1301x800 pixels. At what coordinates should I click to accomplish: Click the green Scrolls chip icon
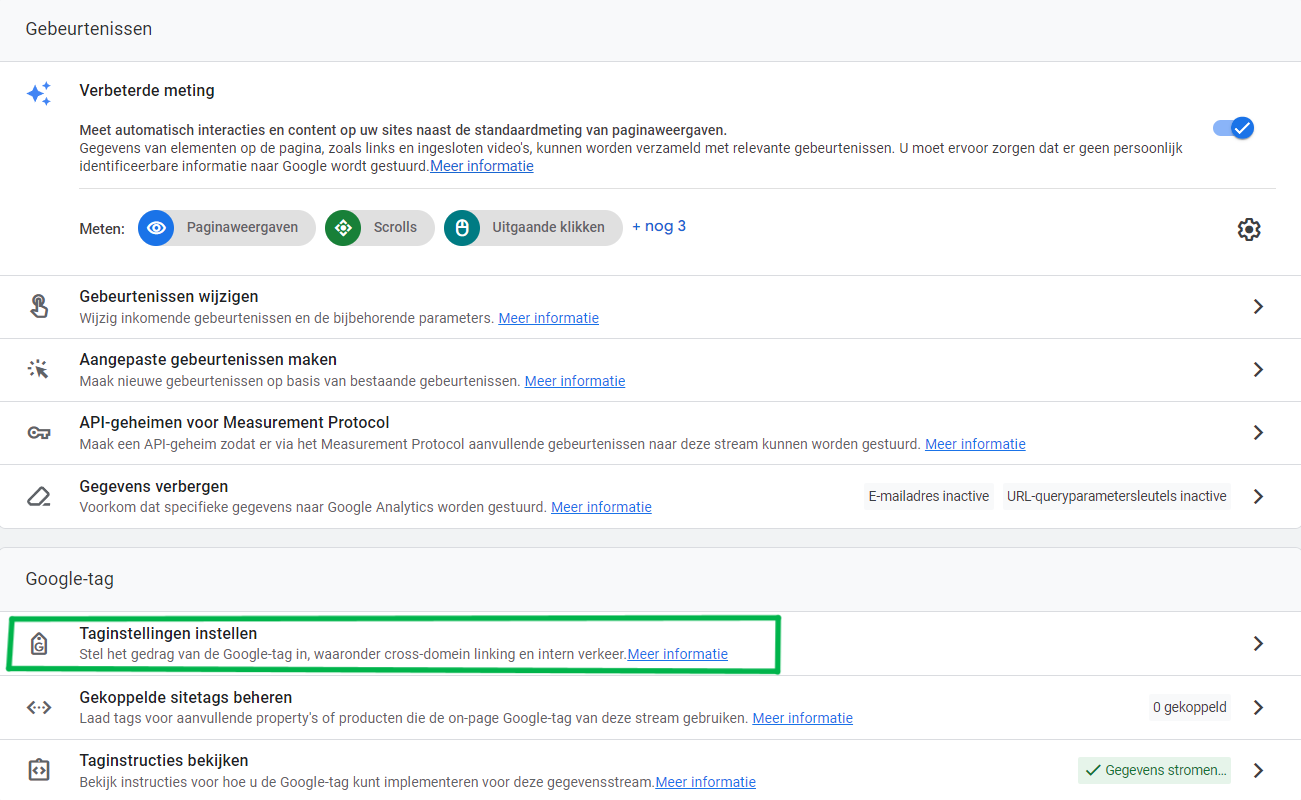pyautogui.click(x=343, y=228)
